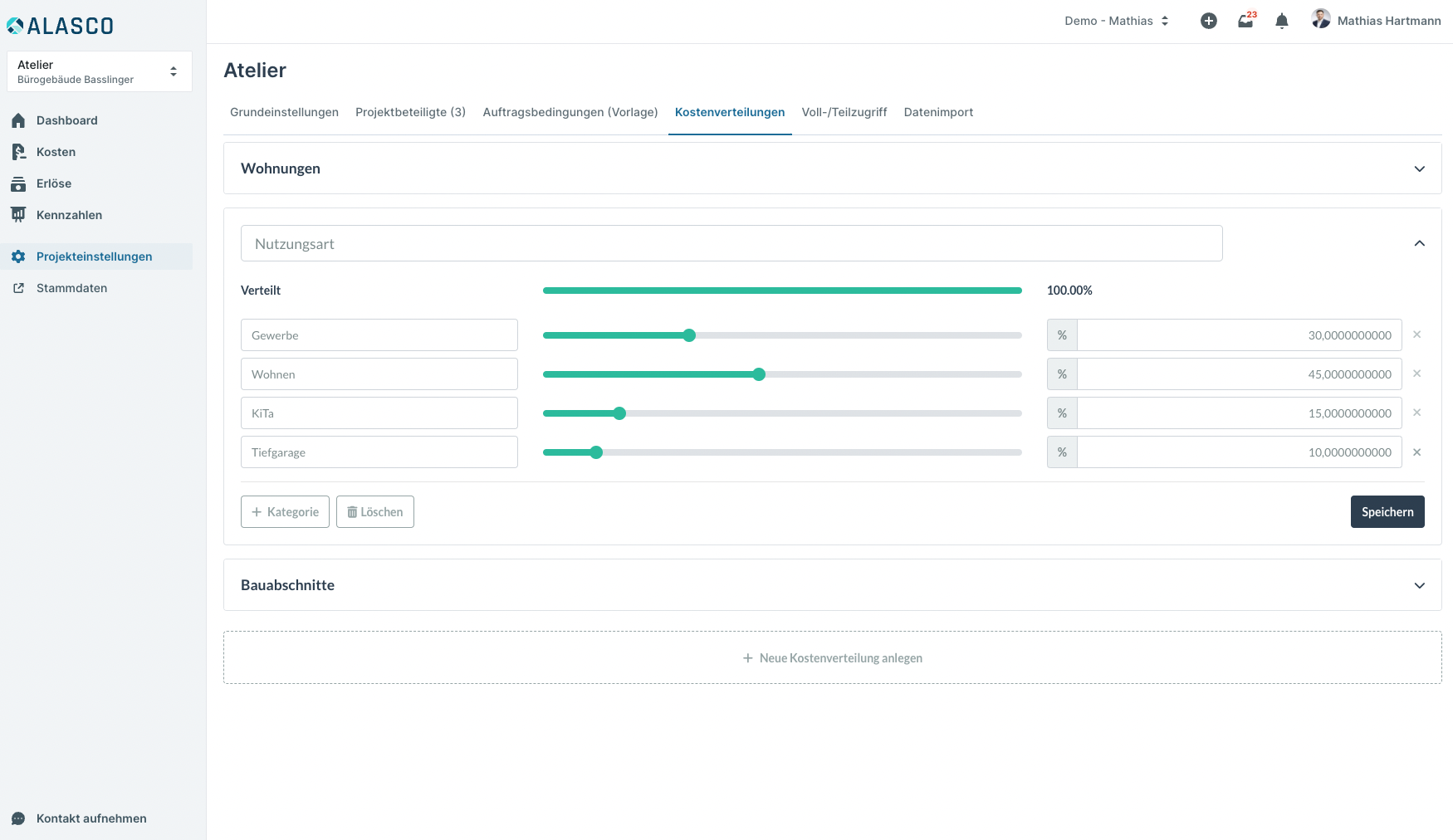1453x840 pixels.
Task: Open the Atelier project selector dropdown
Action: [100, 71]
